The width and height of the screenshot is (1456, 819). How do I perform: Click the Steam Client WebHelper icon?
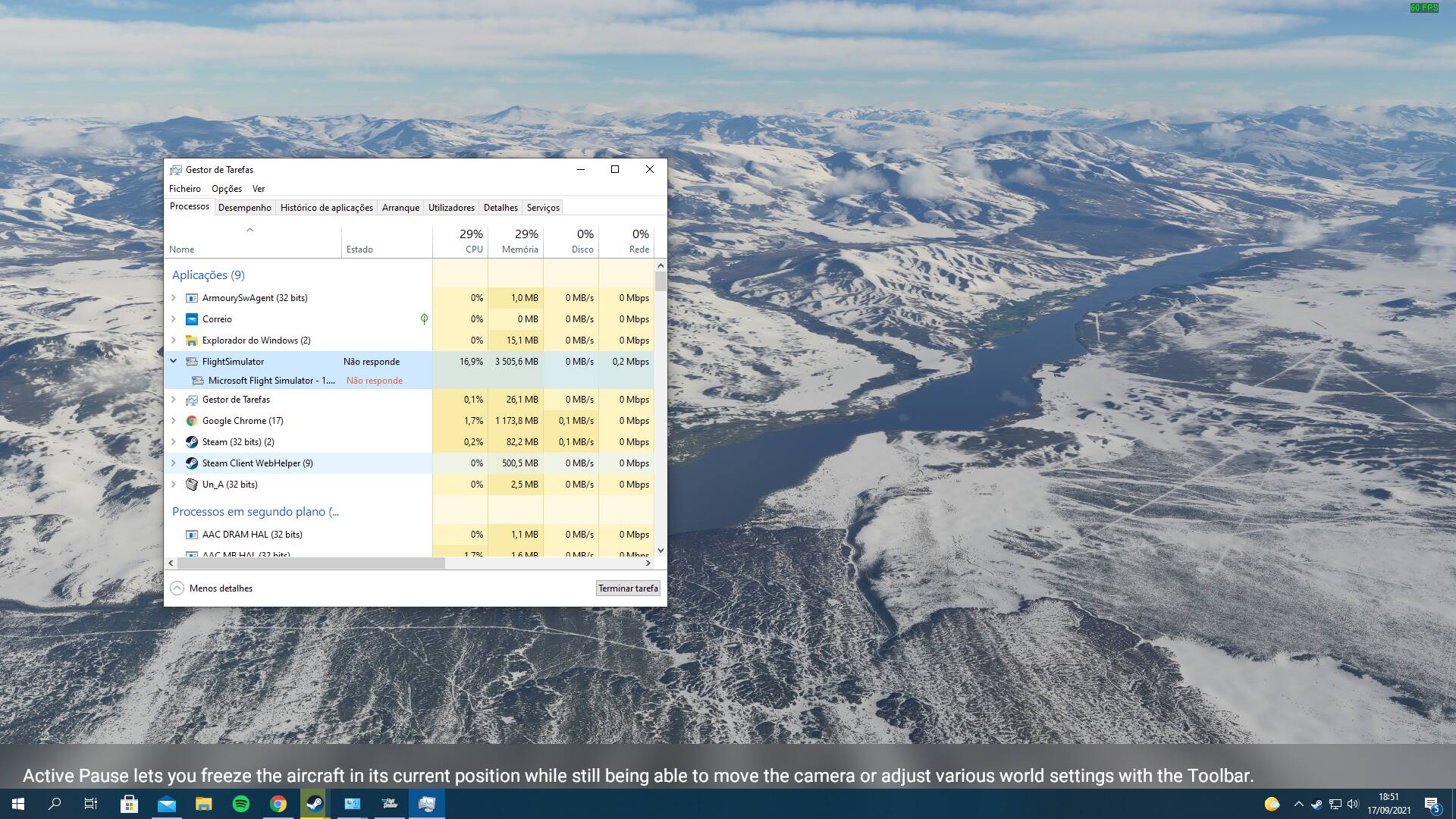pos(192,463)
